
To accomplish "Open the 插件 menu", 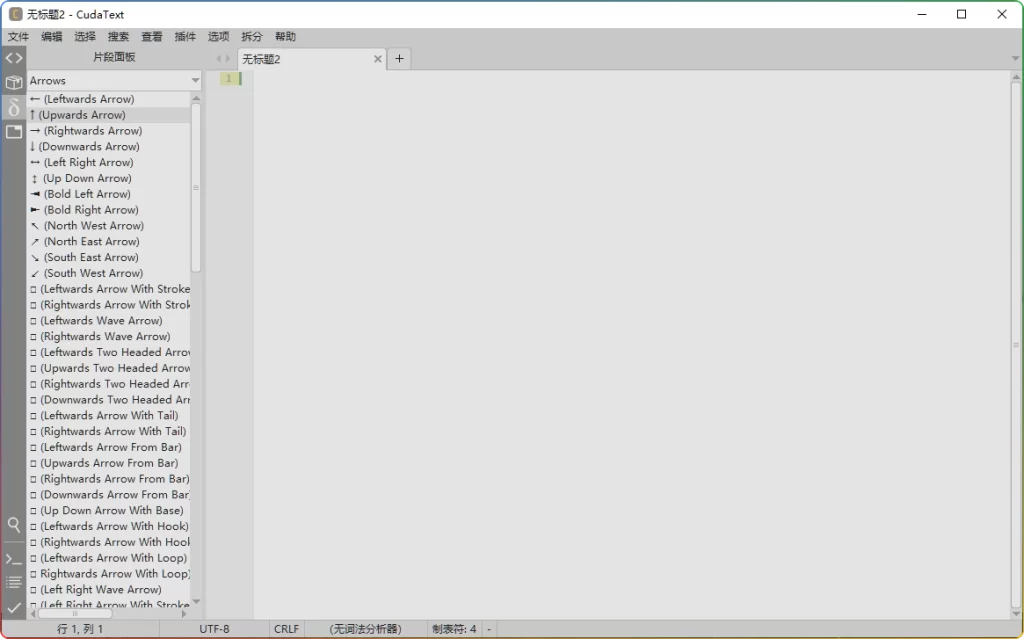I will click(x=185, y=36).
